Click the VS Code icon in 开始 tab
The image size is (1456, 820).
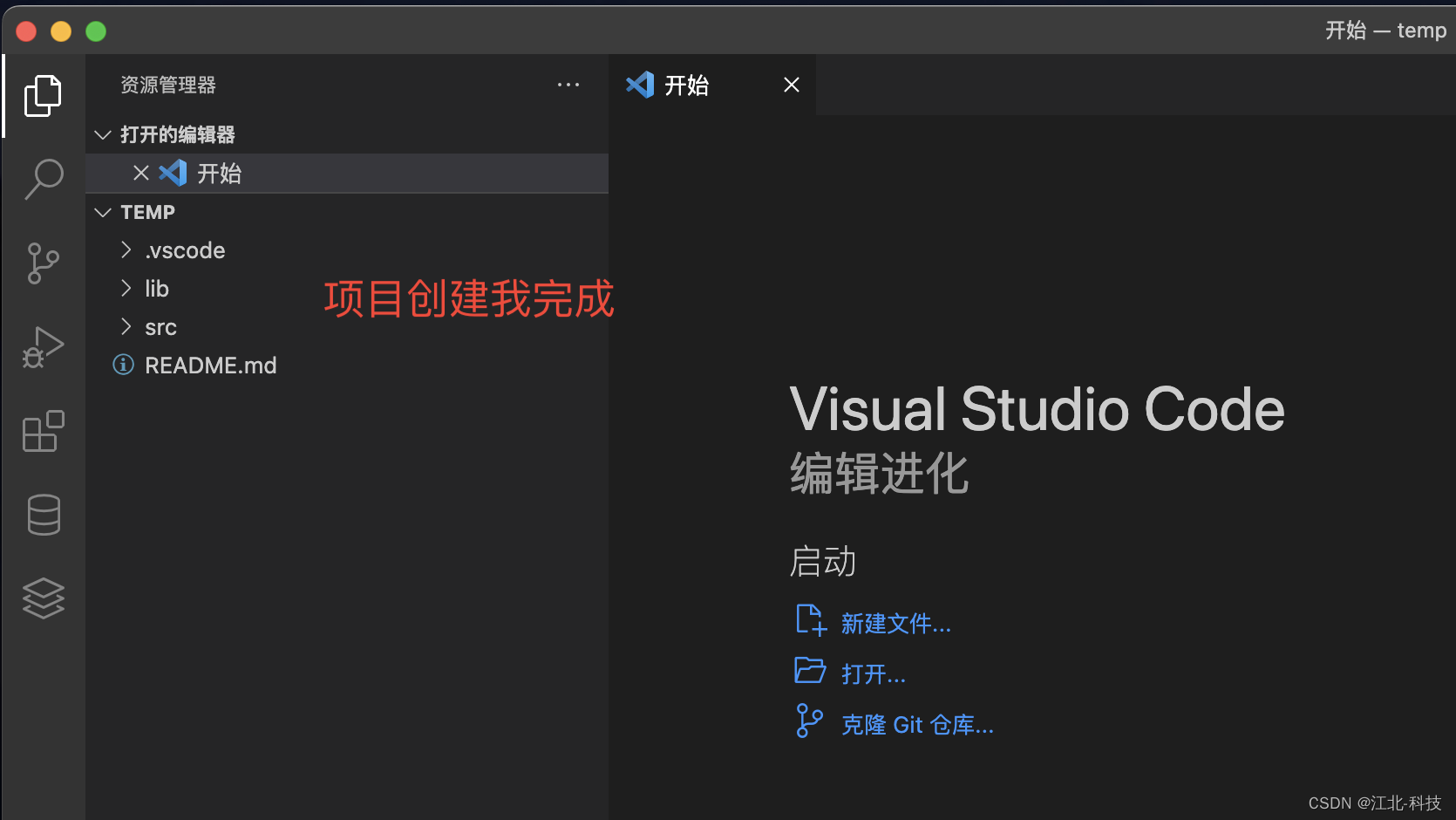tap(640, 85)
